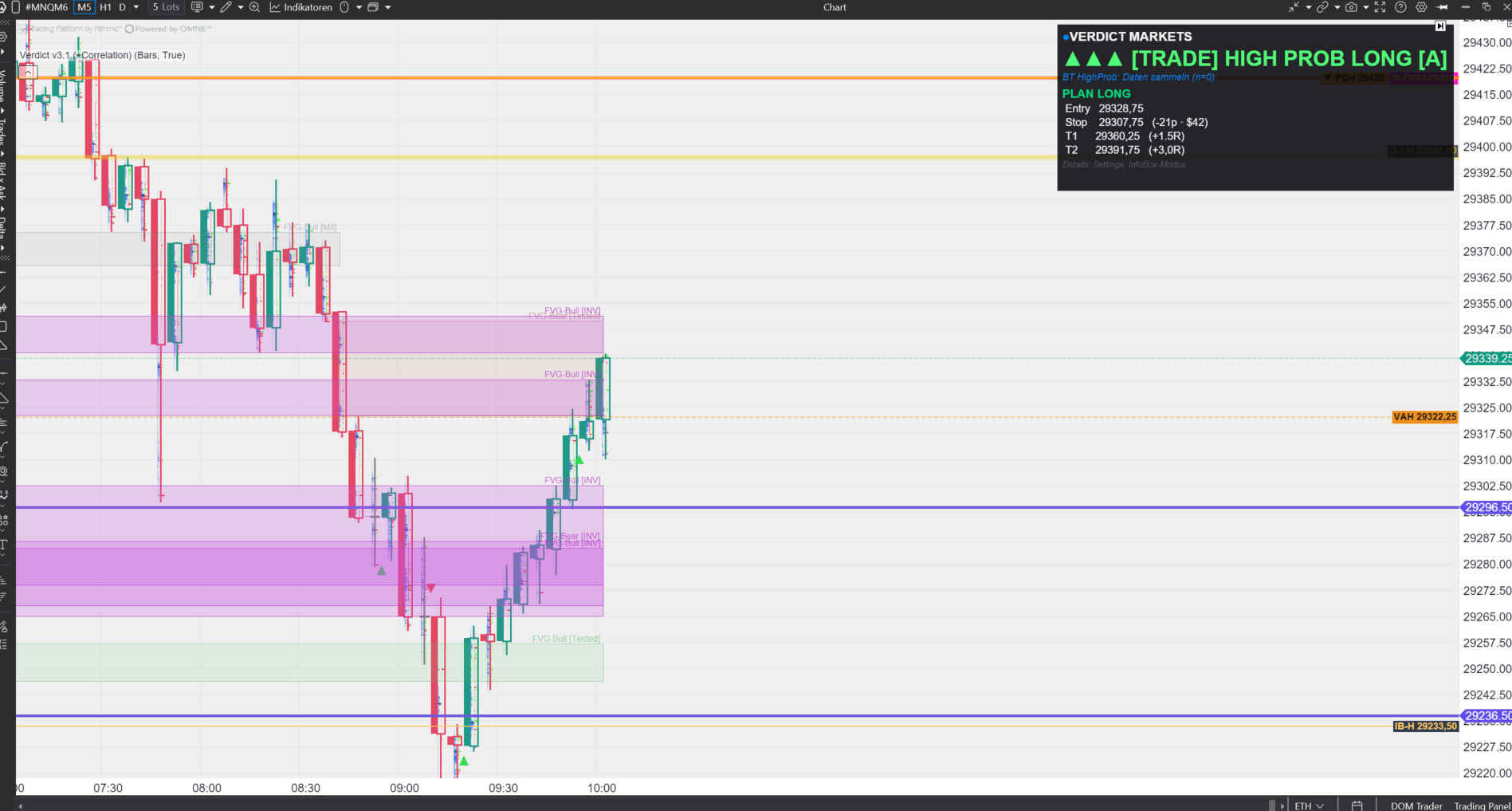The width and height of the screenshot is (1512, 811).
Task: Select the VAH 29322,25 level label
Action: pos(1424,416)
